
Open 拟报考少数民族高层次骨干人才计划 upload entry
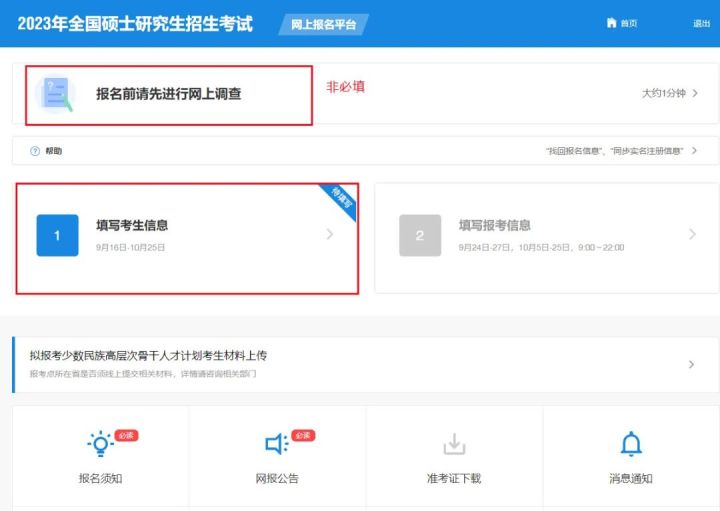pos(148,355)
